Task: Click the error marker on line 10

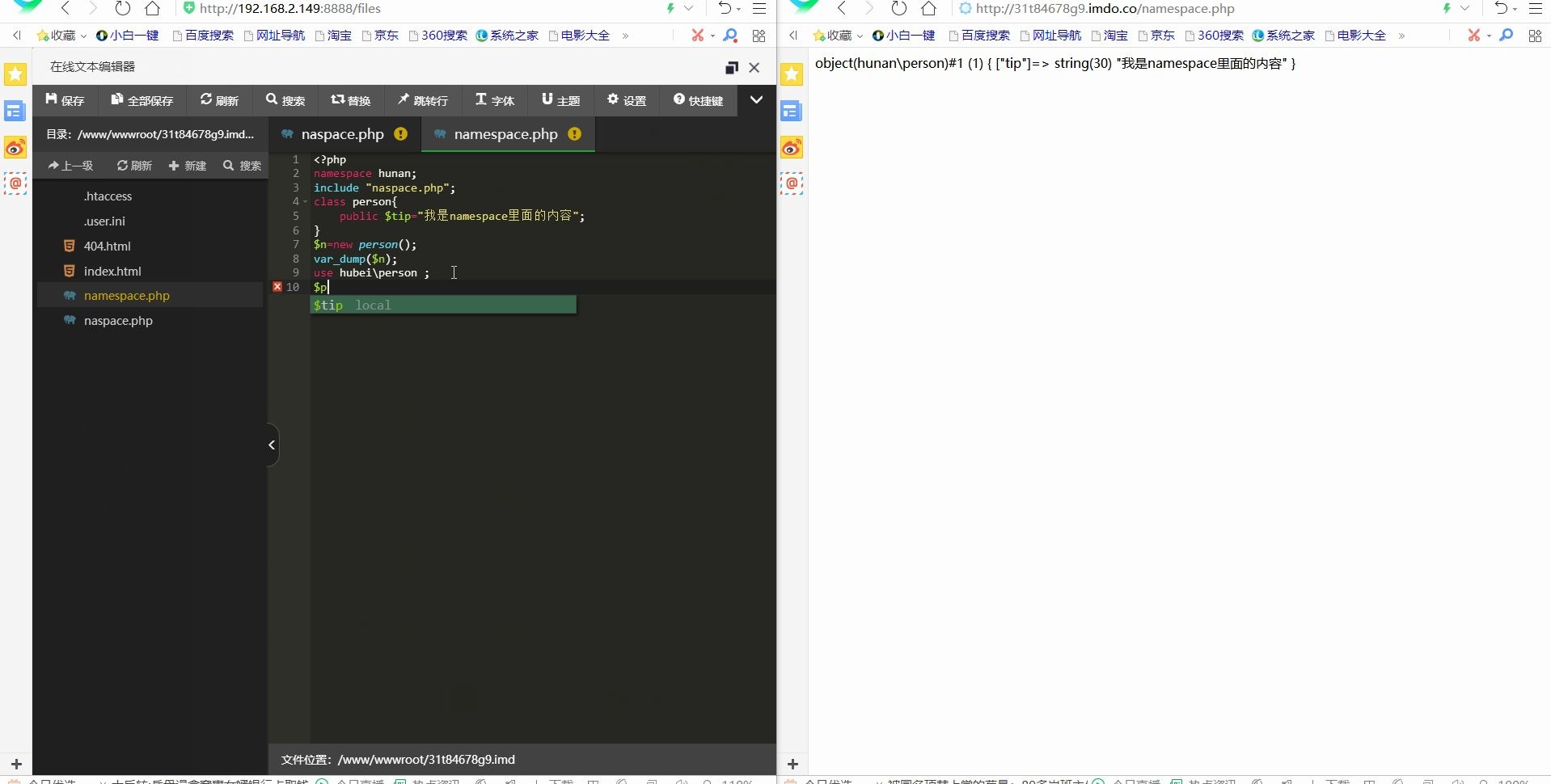Action: tap(277, 287)
